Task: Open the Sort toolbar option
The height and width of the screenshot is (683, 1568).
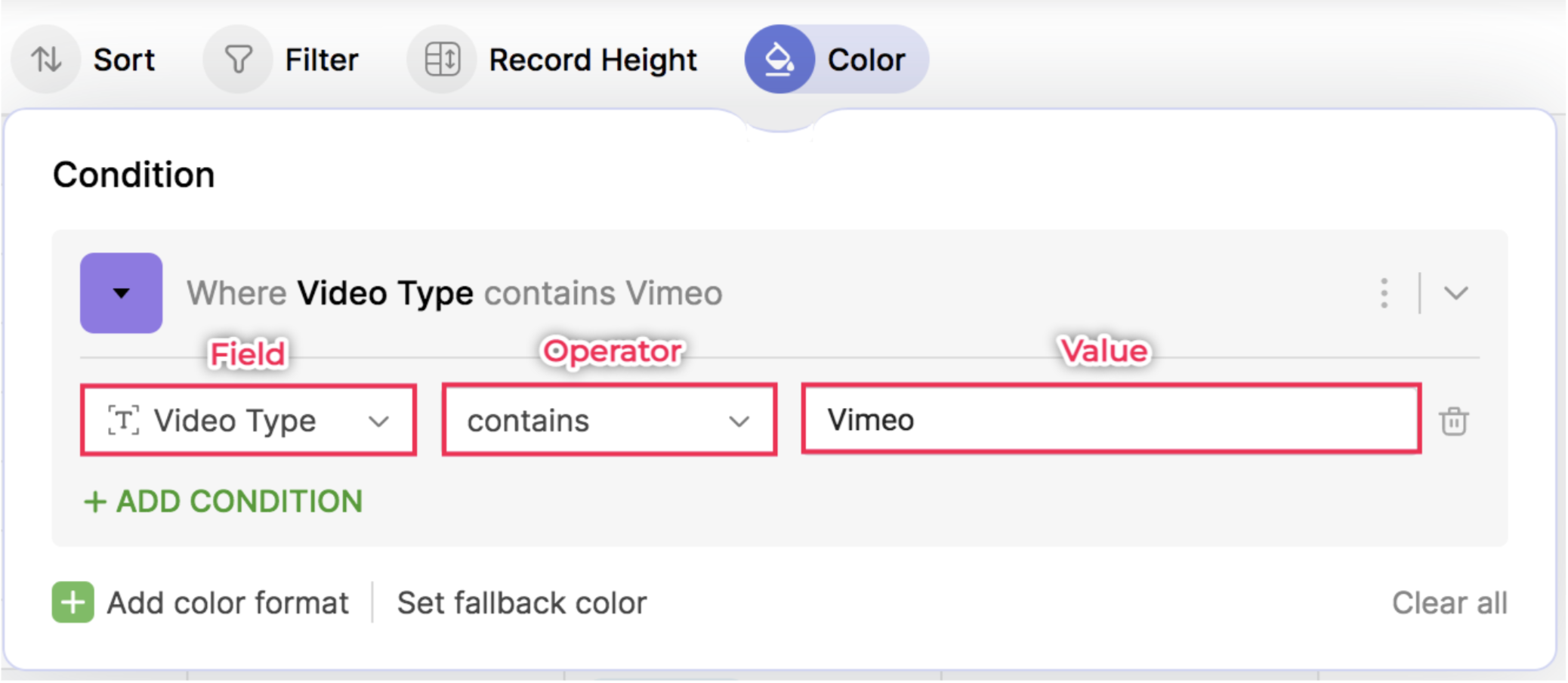Action: point(124,60)
